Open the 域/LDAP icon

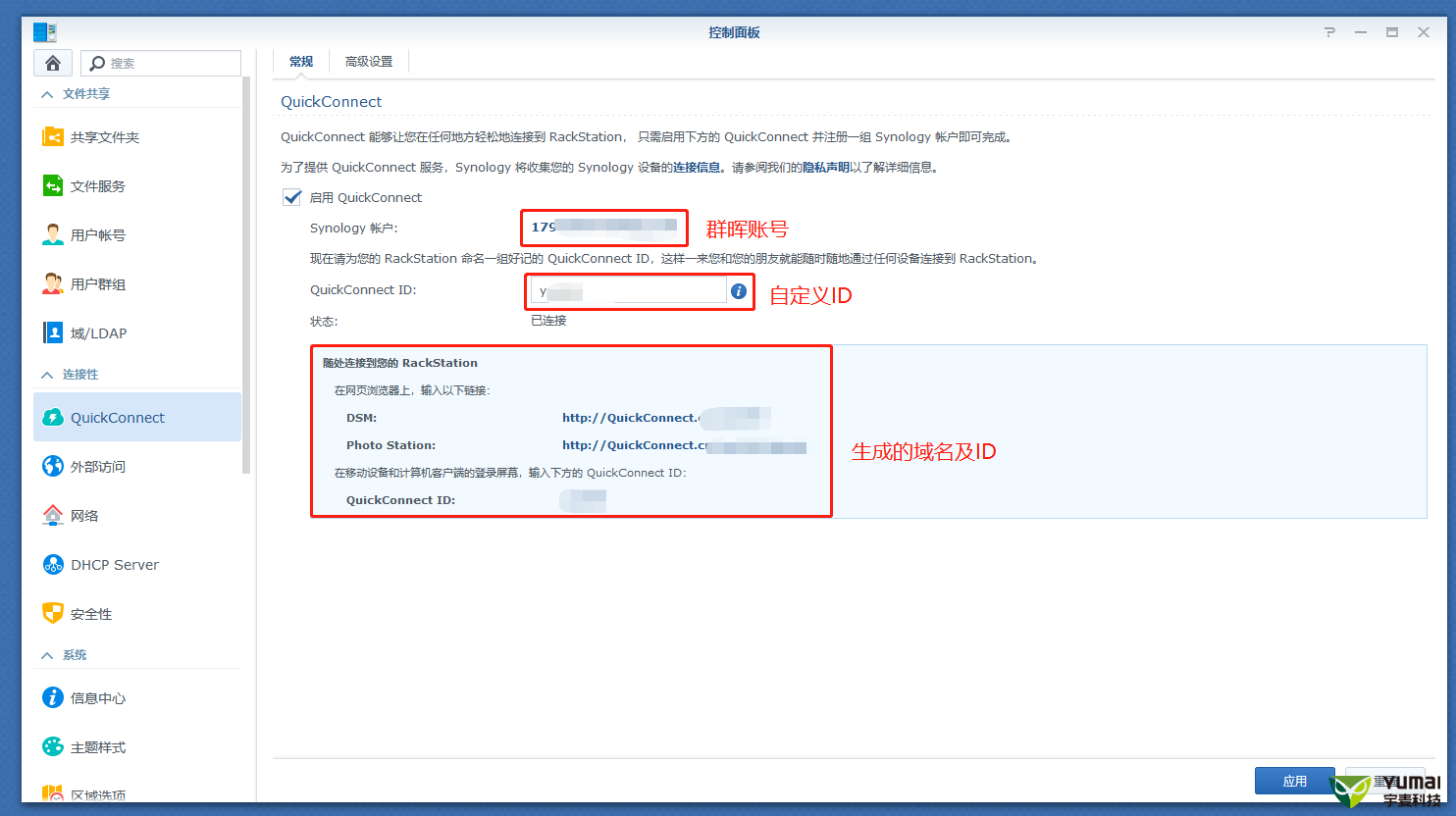(x=53, y=332)
